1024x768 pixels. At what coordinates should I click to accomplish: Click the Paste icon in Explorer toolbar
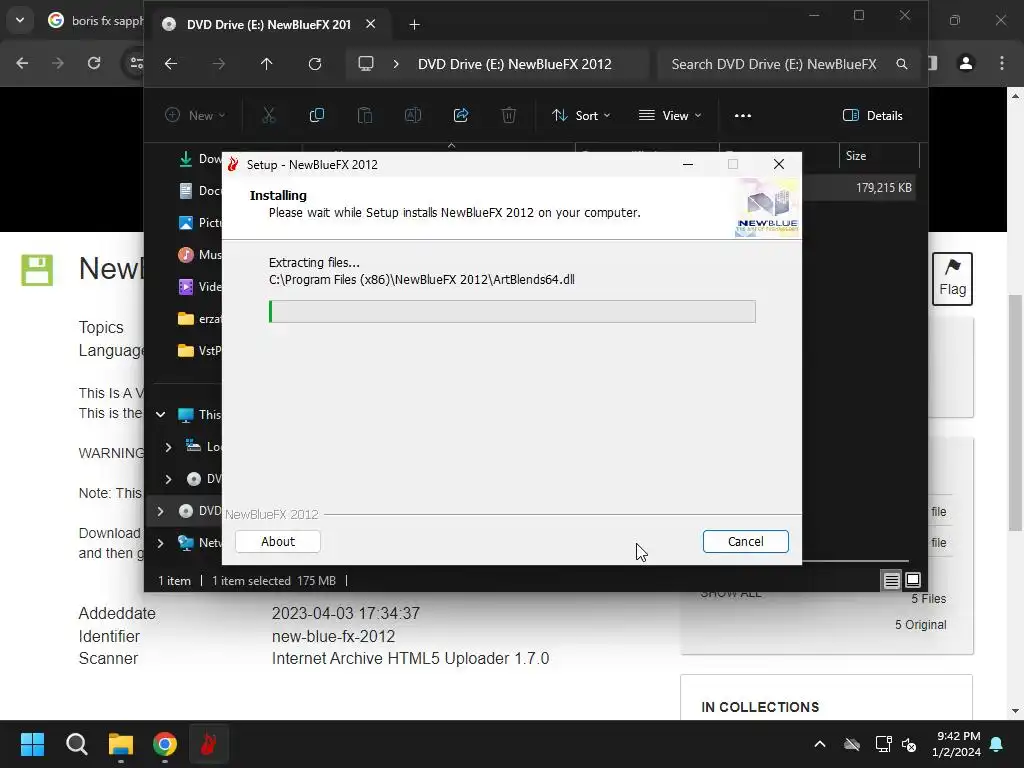364,116
